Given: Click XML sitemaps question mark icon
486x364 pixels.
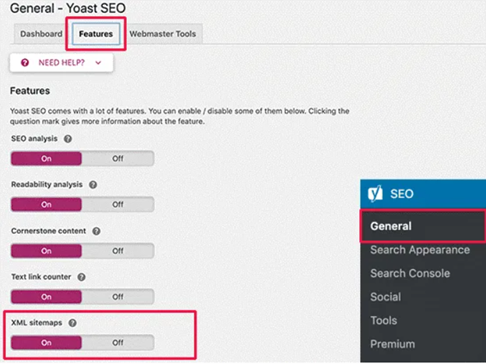Looking at the screenshot, I should pos(72,323).
